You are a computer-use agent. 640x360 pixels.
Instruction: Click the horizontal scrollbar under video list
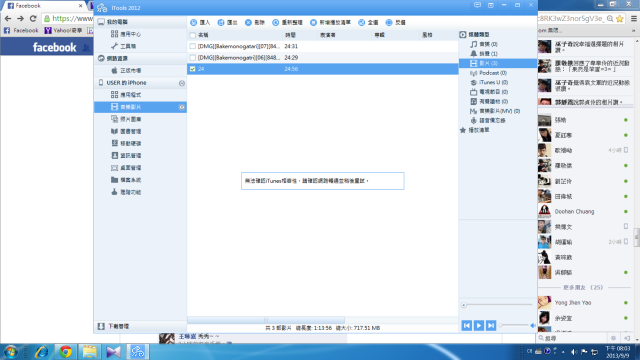point(266,320)
